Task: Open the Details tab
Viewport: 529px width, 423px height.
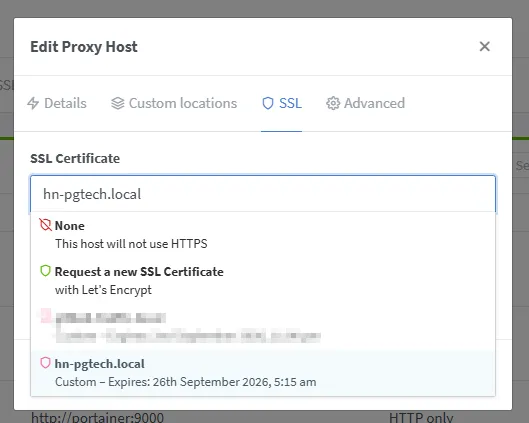Action: [x=57, y=104]
